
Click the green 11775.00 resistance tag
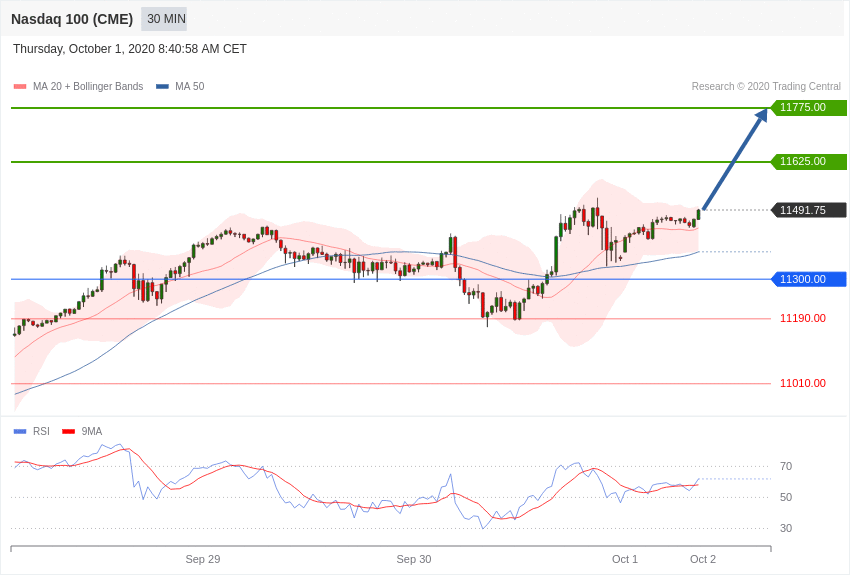point(809,107)
